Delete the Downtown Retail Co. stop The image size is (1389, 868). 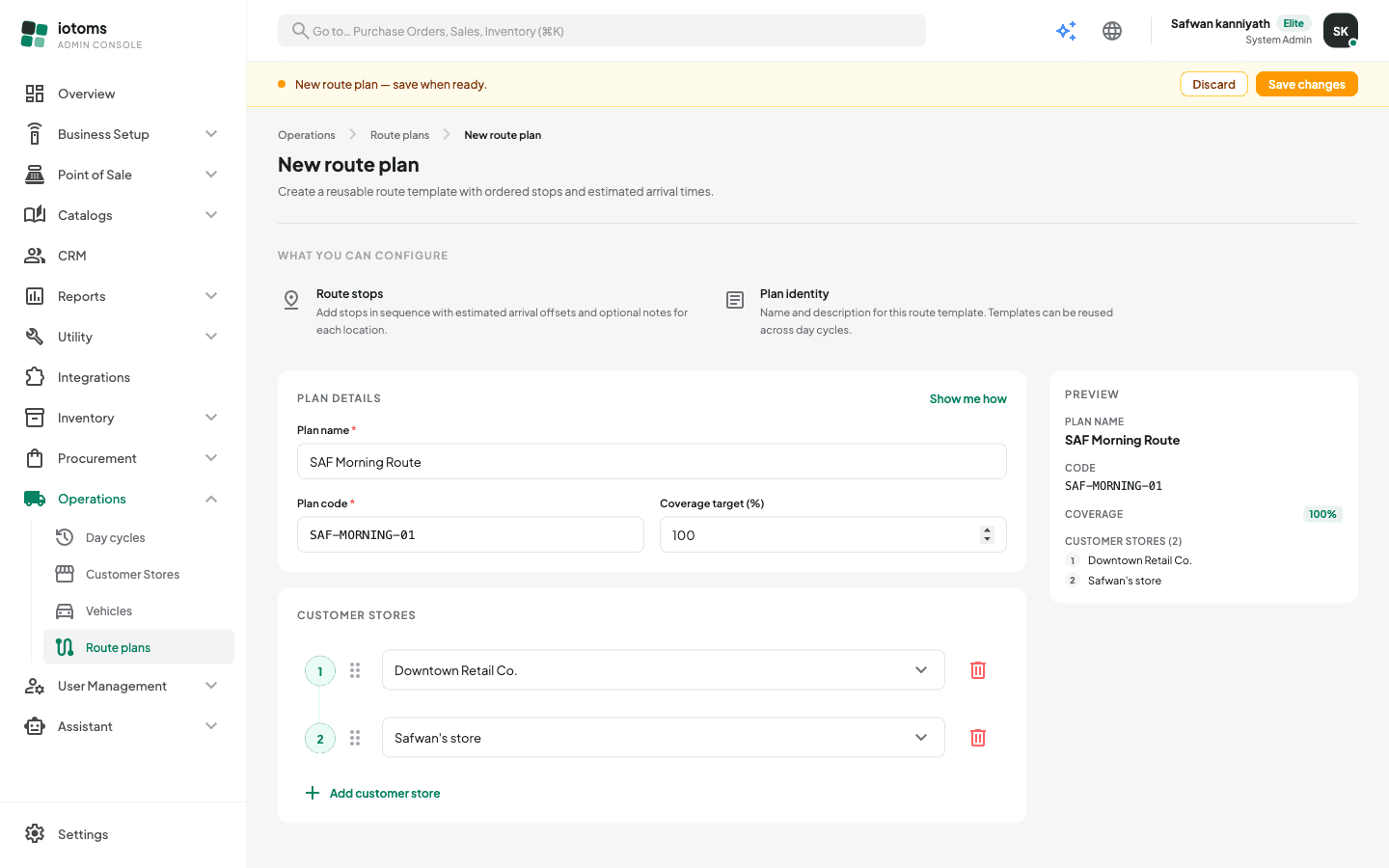coord(978,670)
